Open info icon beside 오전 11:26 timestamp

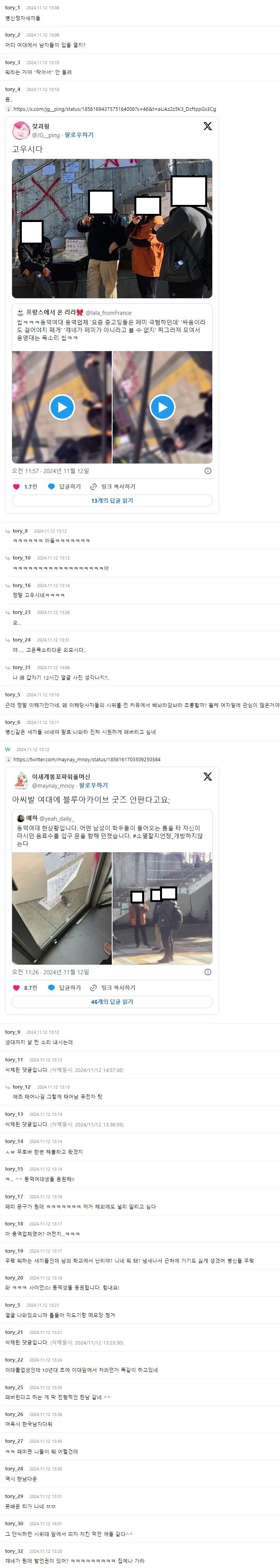[208, 972]
